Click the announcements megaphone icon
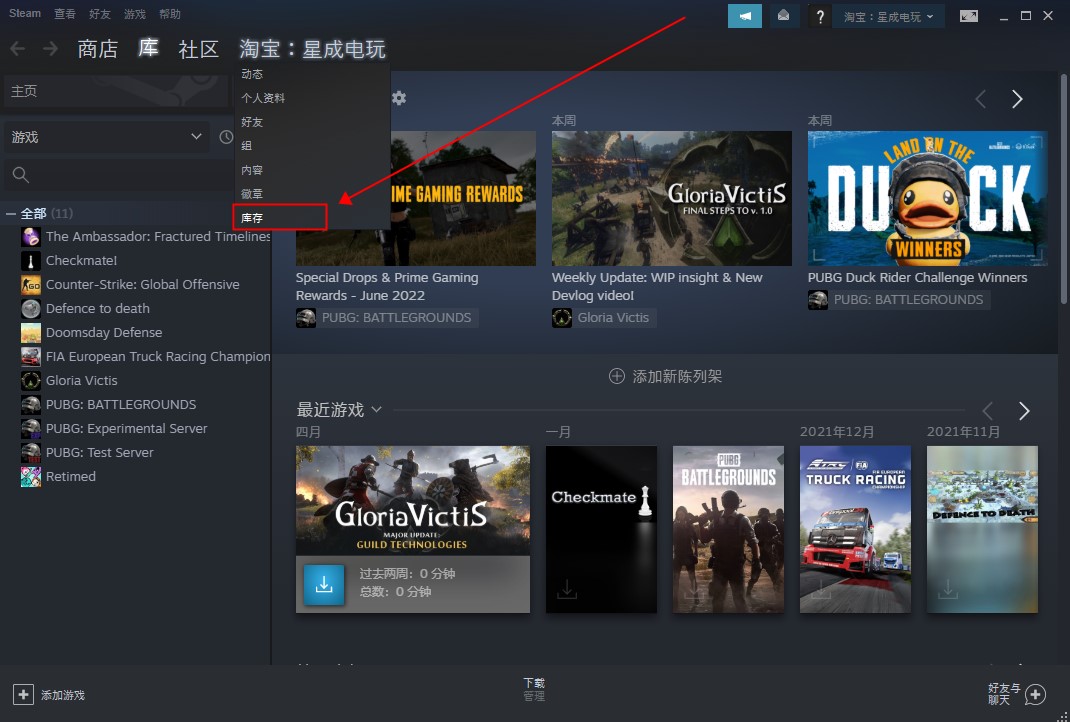 coord(744,16)
